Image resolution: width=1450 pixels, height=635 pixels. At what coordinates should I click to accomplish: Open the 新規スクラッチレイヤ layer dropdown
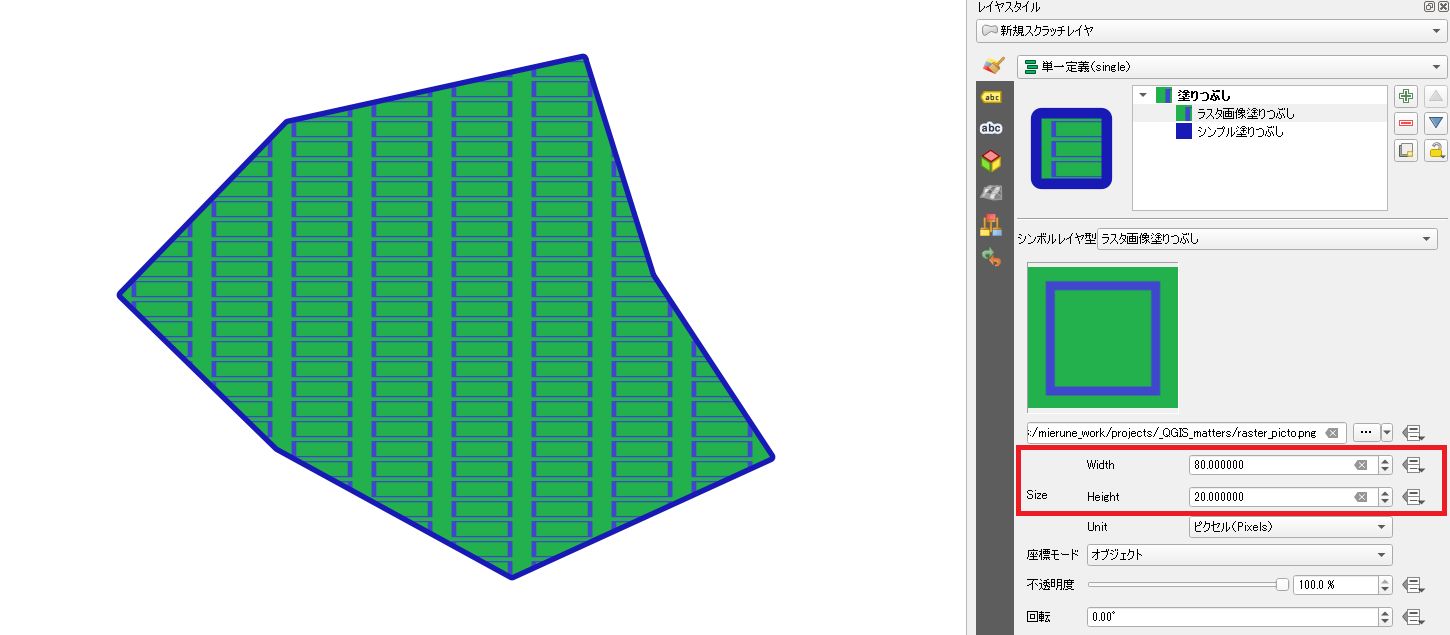click(x=1212, y=31)
